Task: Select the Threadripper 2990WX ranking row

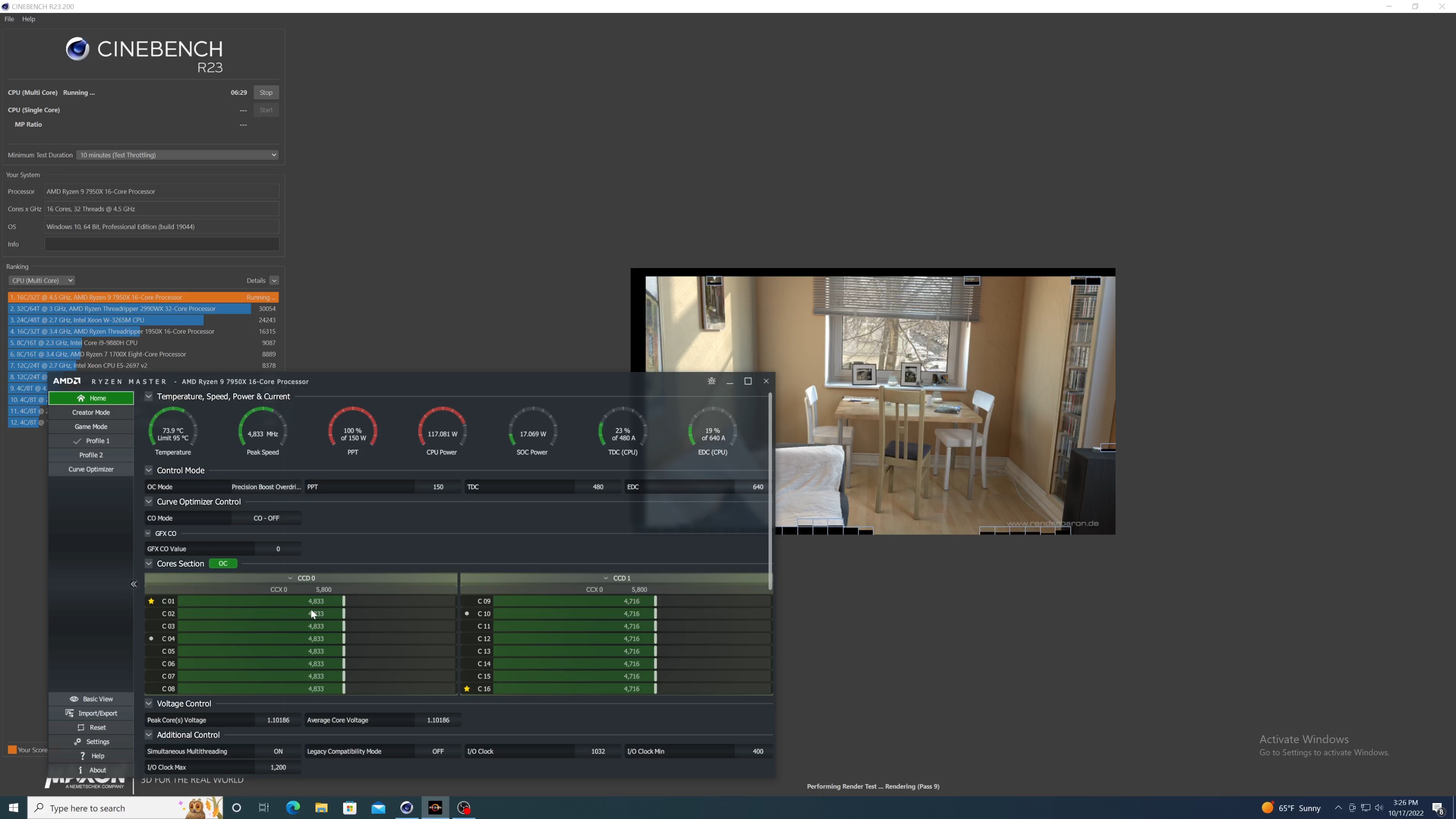Action: click(143, 309)
